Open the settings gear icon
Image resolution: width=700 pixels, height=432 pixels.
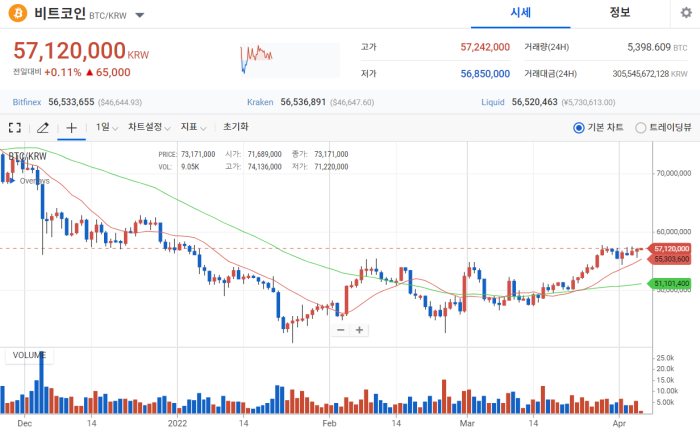click(686, 12)
